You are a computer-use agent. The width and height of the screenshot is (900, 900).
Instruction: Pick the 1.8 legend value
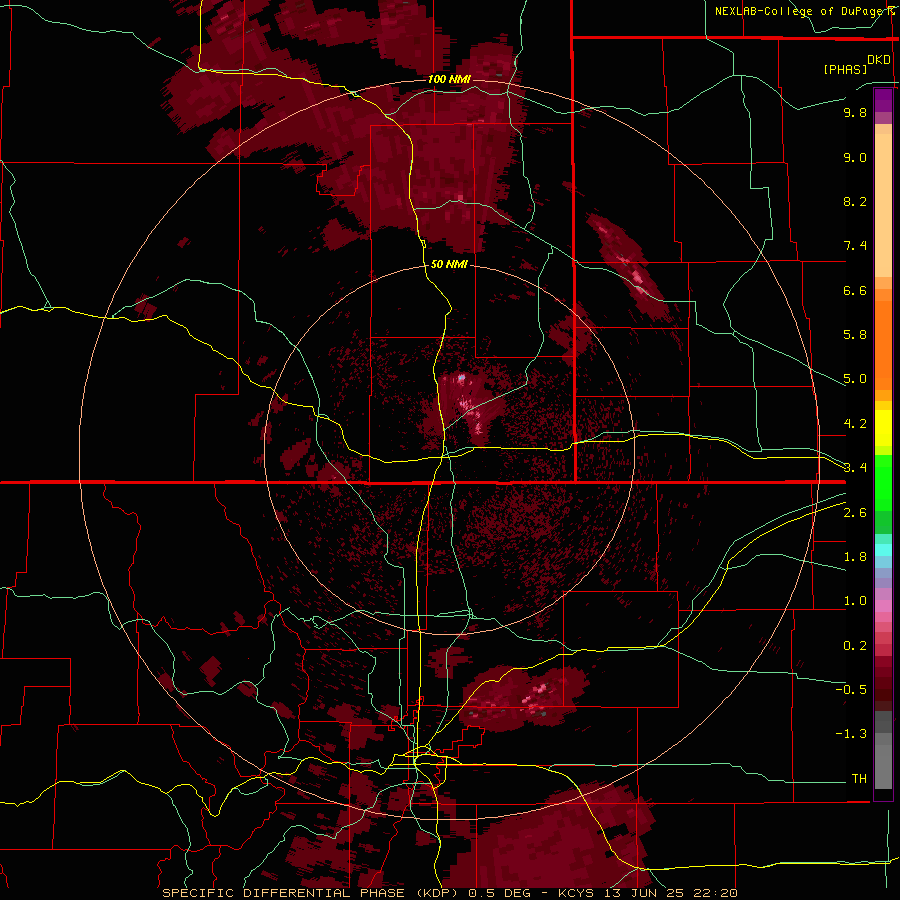[x=855, y=557]
